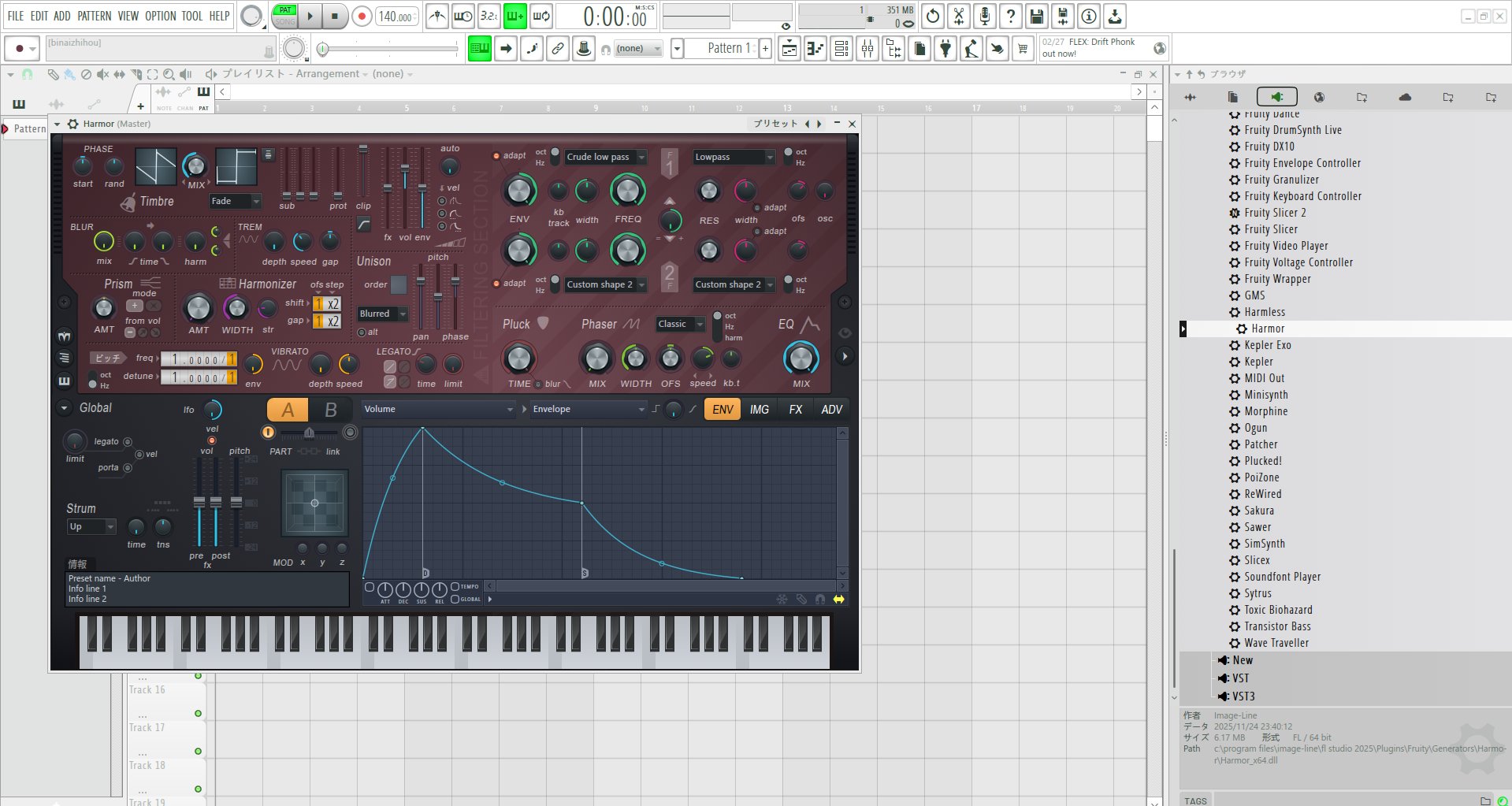Screen dimensions: 1512x806
Task: Click the Record button in transport
Action: pyautogui.click(x=362, y=16)
